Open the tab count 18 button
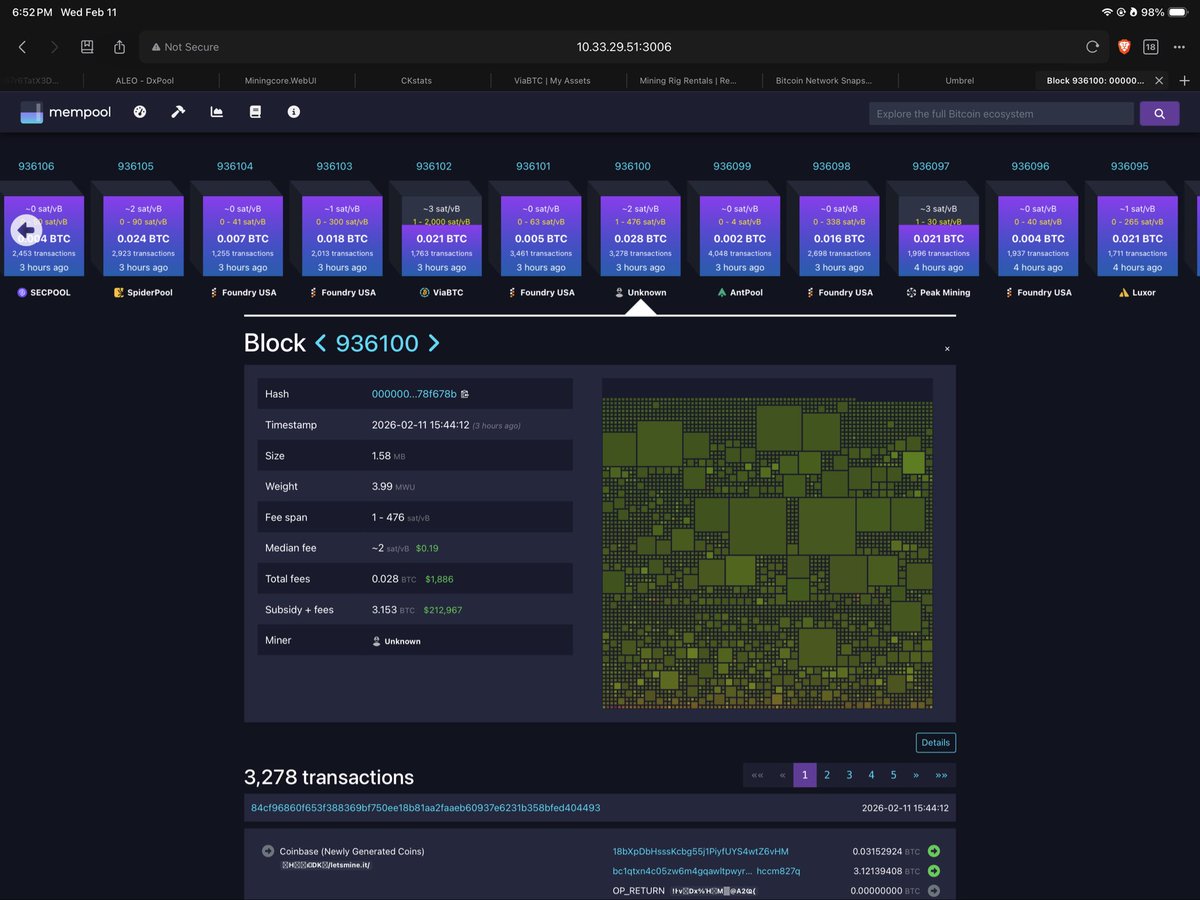This screenshot has width=1200, height=900. pyautogui.click(x=1151, y=47)
